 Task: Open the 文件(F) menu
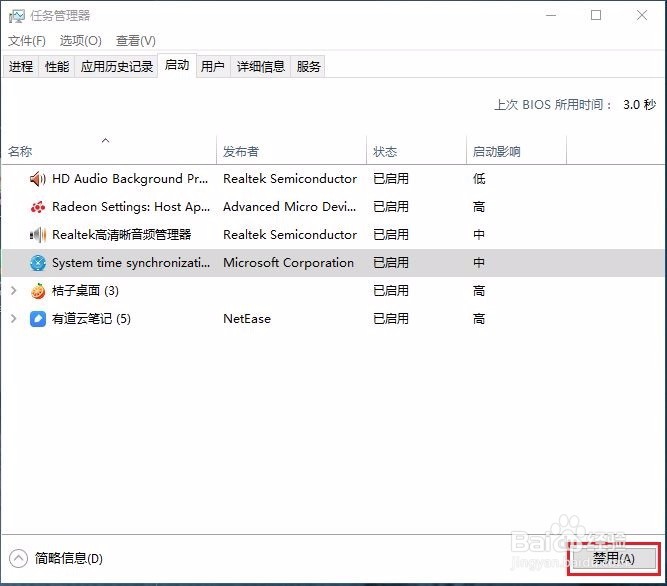pos(27,41)
